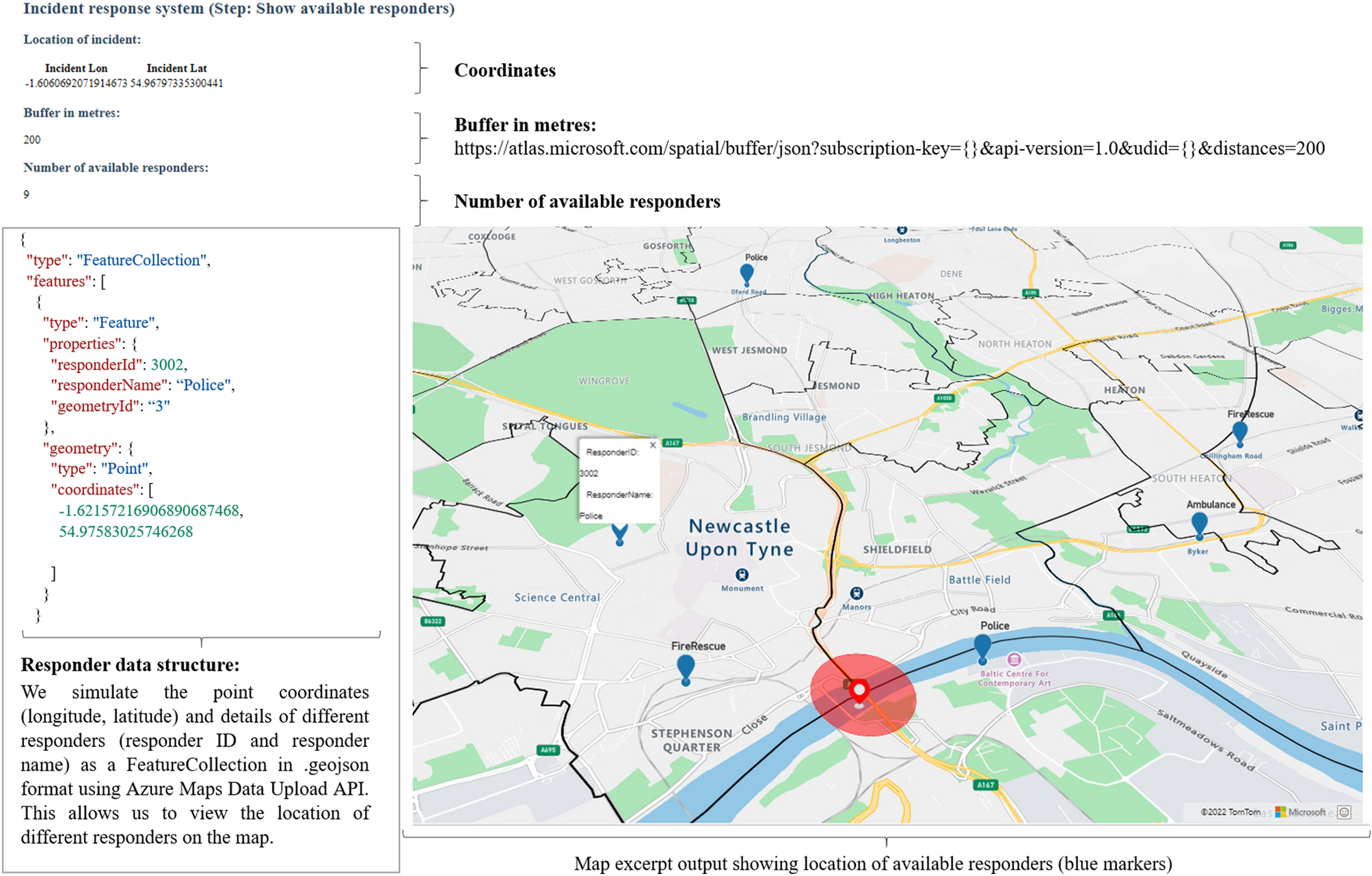This screenshot has height=876, width=1372.
Task: Click the buffer value 200
Action: (x=32, y=139)
